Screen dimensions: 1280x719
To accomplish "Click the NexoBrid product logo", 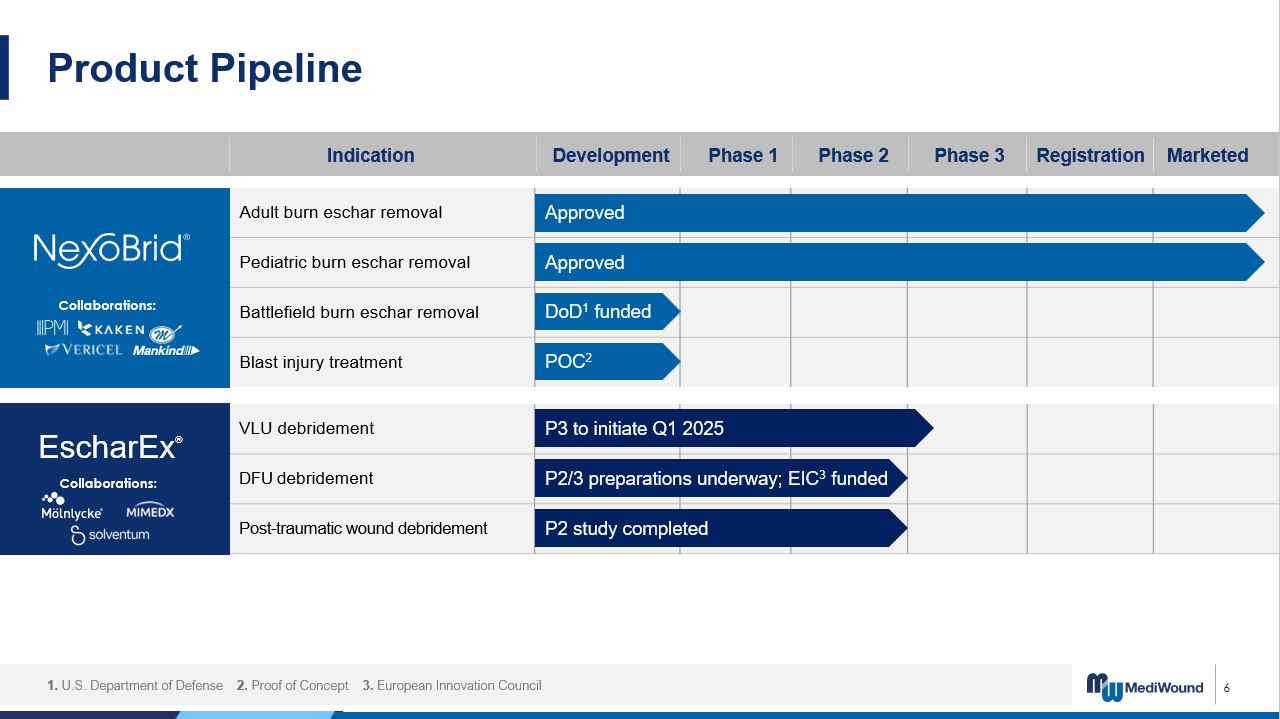I will (111, 249).
